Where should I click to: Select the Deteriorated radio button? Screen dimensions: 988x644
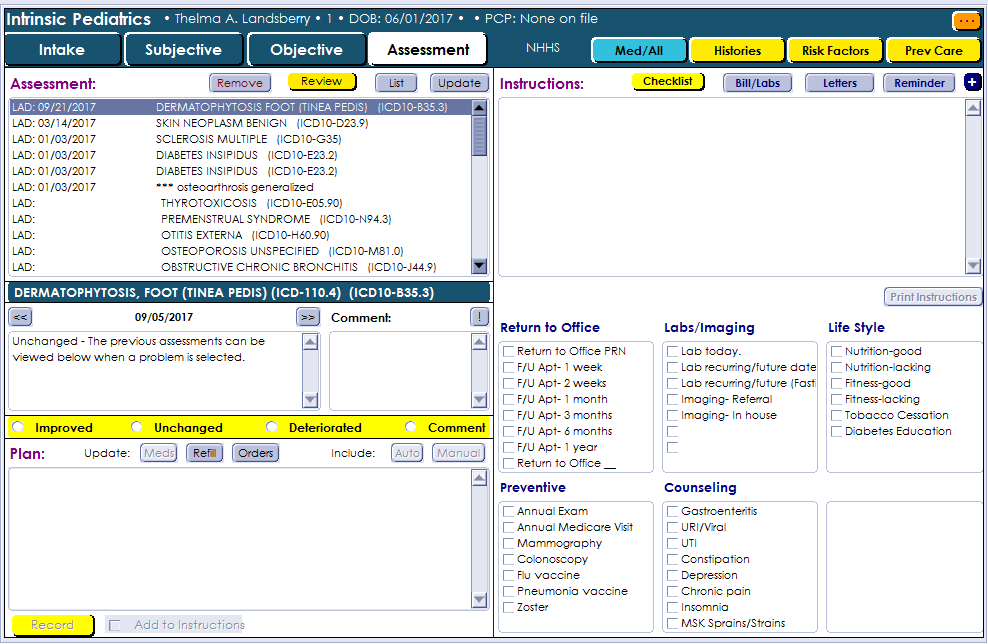point(272,428)
